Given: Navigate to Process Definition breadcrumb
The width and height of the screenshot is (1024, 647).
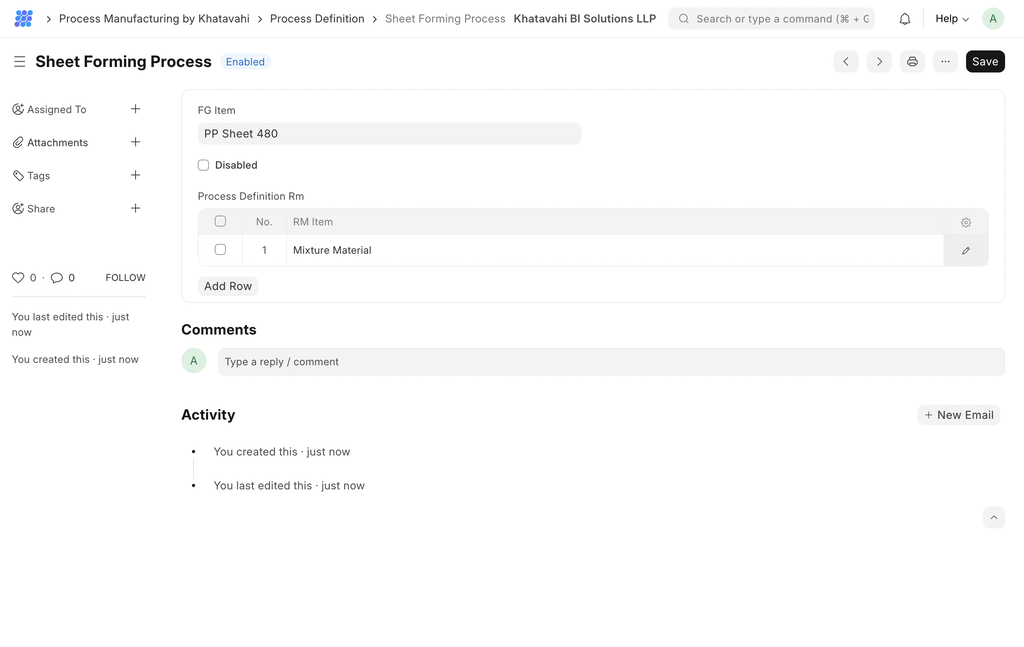Looking at the screenshot, I should click(317, 19).
